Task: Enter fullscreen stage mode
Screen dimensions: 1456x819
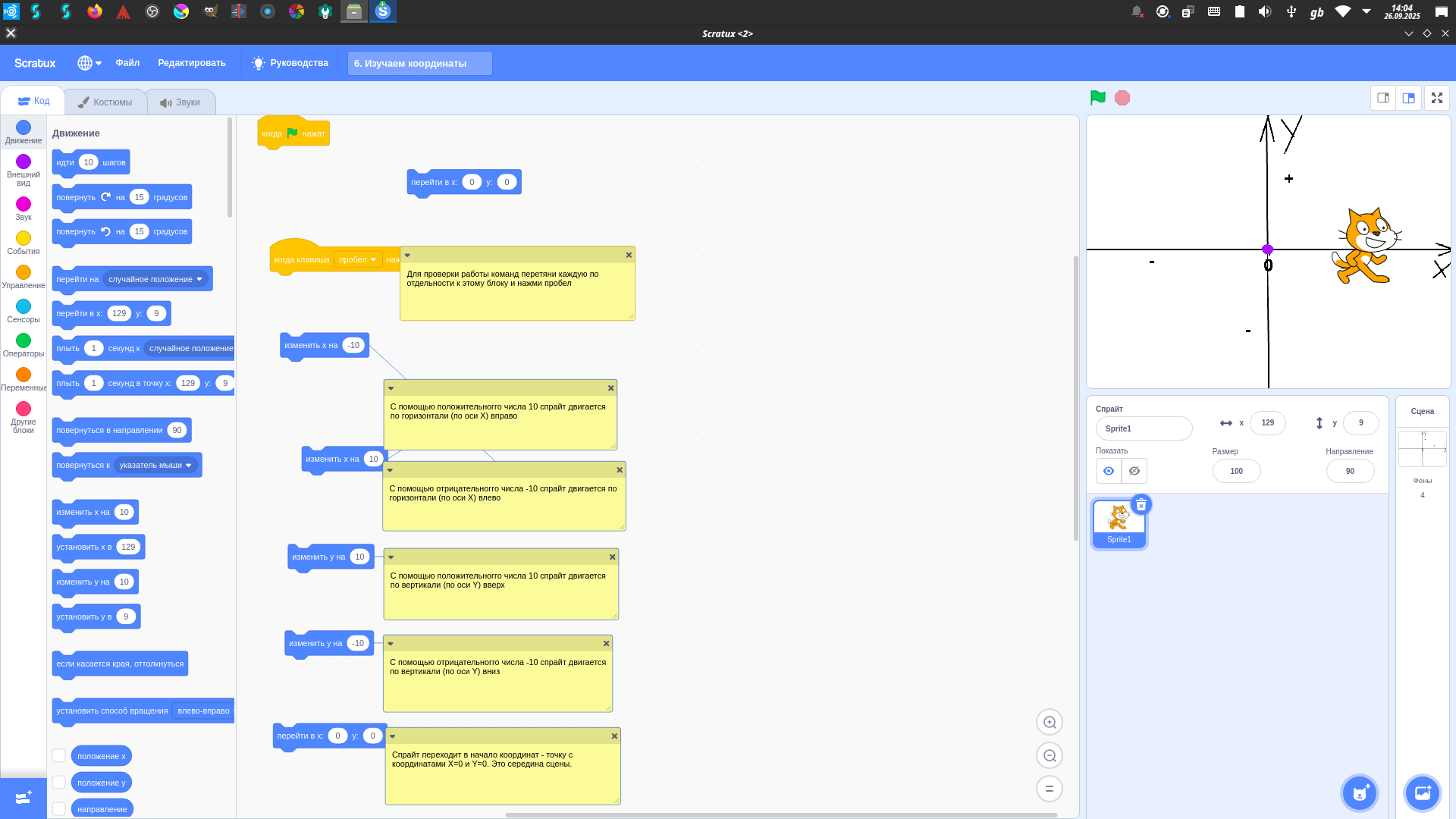Action: click(x=1436, y=98)
